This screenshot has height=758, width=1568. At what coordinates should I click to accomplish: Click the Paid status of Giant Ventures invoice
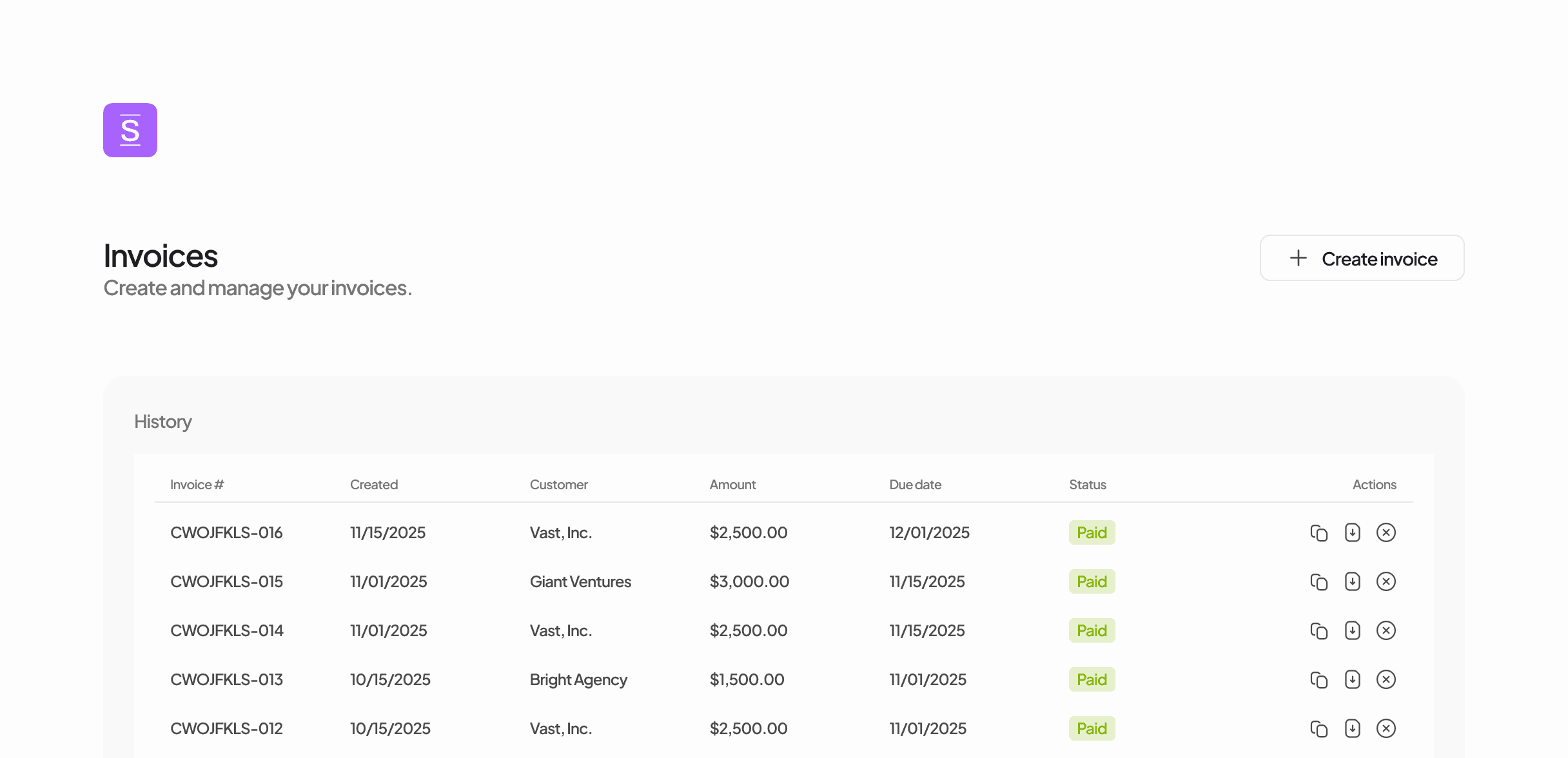coord(1092,582)
